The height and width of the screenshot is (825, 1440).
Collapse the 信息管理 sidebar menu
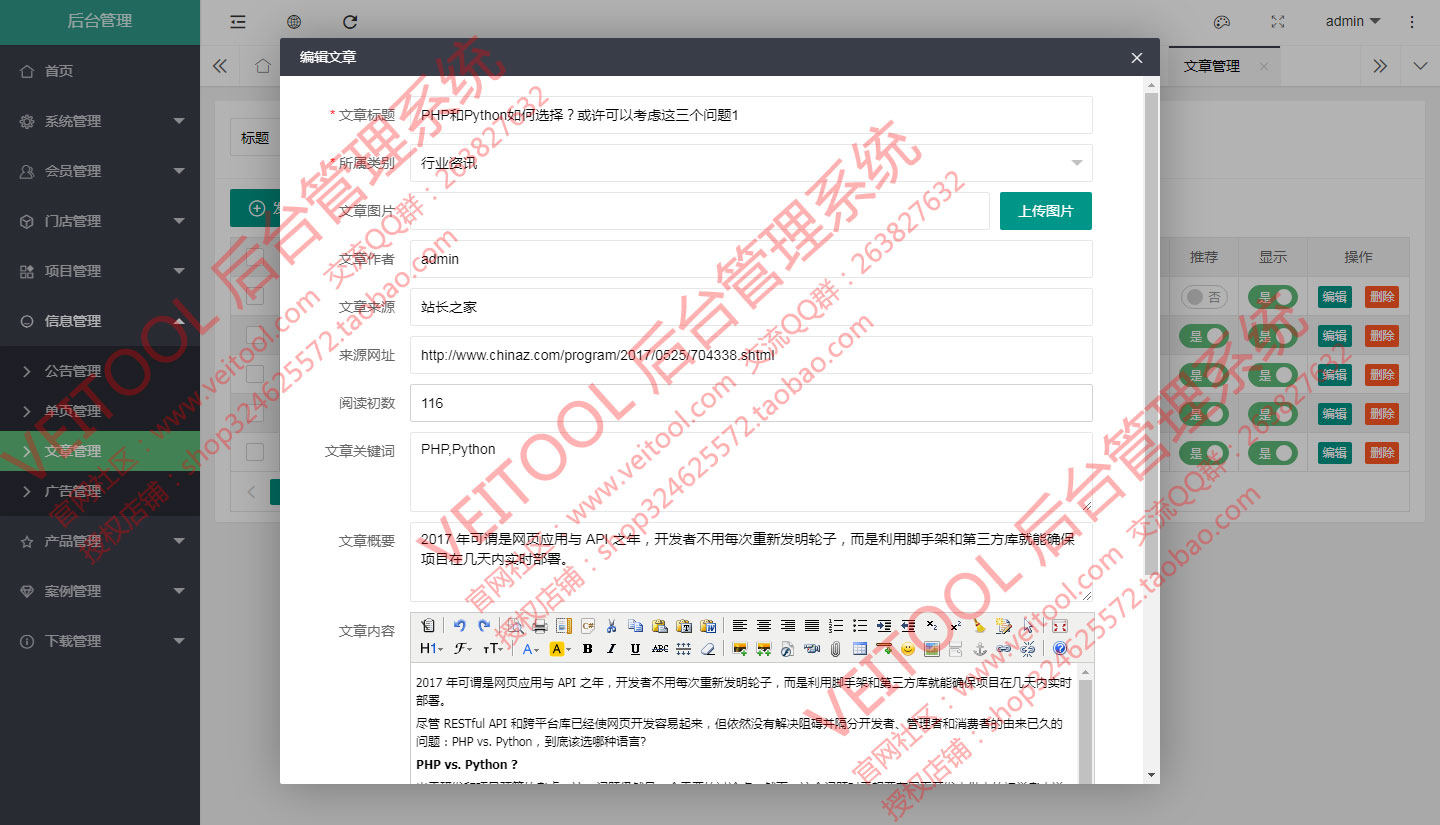click(100, 321)
